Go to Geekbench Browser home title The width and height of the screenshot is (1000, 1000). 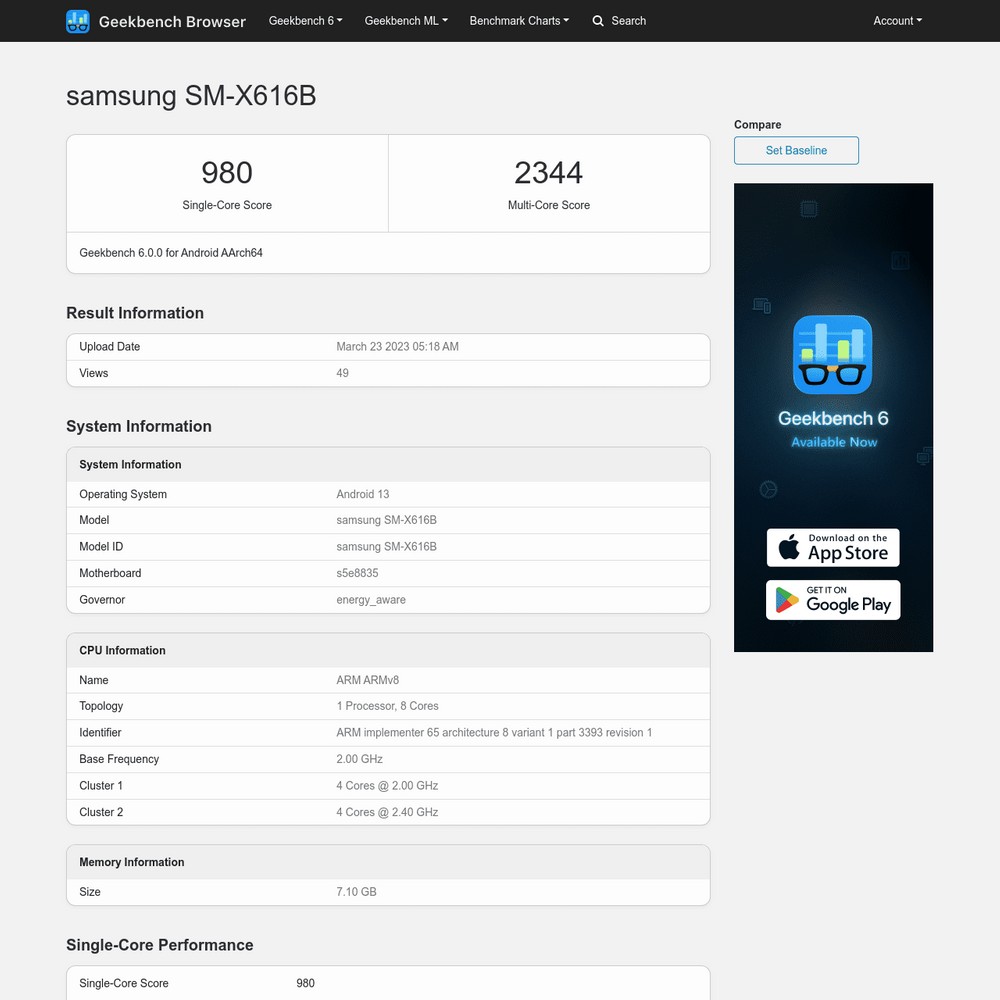coord(172,21)
